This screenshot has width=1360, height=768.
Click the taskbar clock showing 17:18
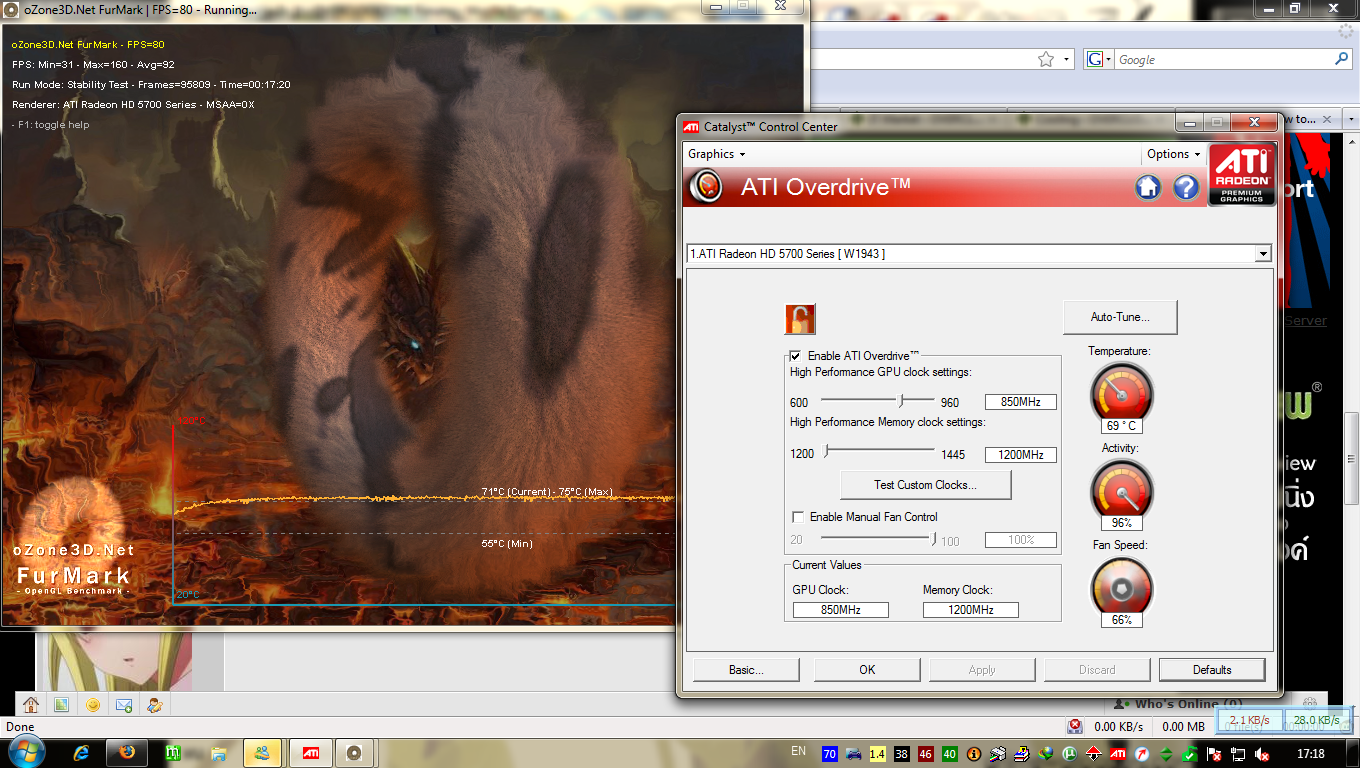[1310, 753]
